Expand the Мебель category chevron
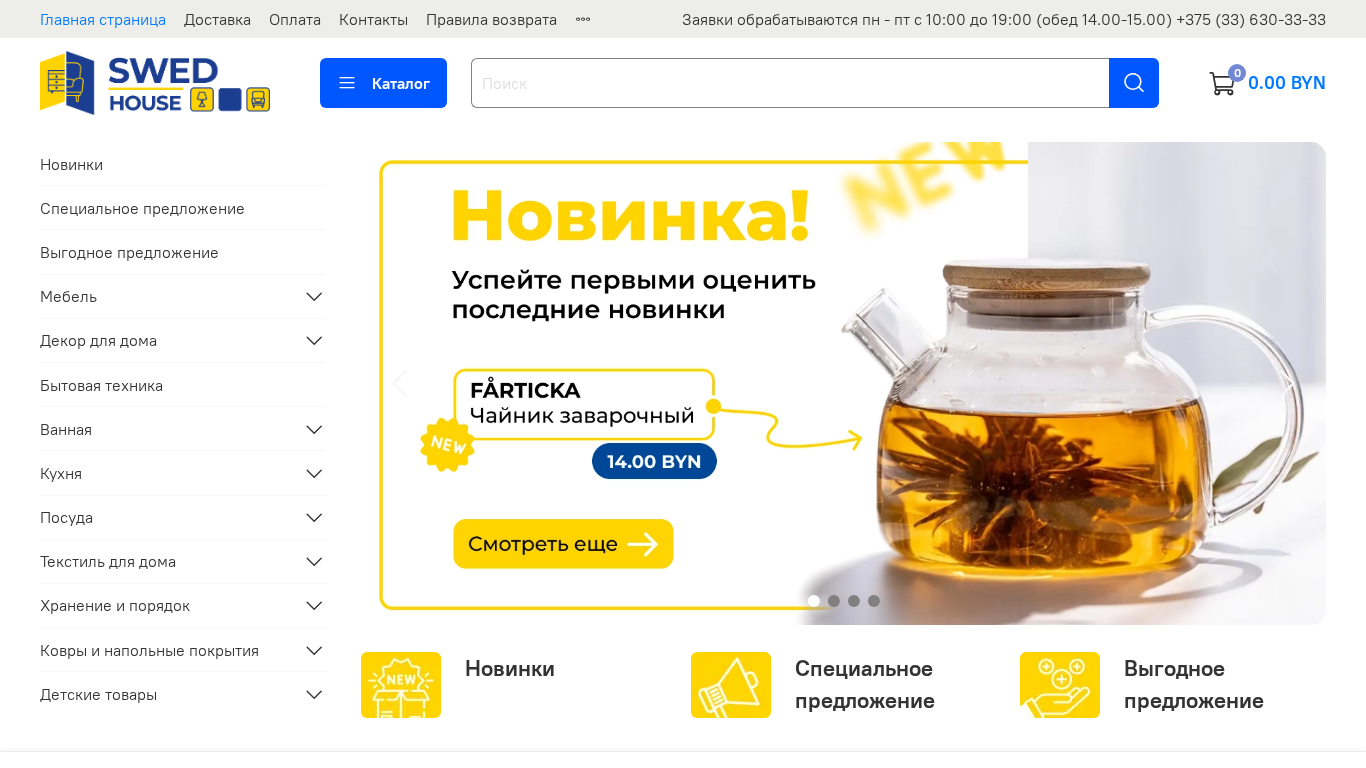Viewport: 1366px width, 768px height. tap(314, 297)
